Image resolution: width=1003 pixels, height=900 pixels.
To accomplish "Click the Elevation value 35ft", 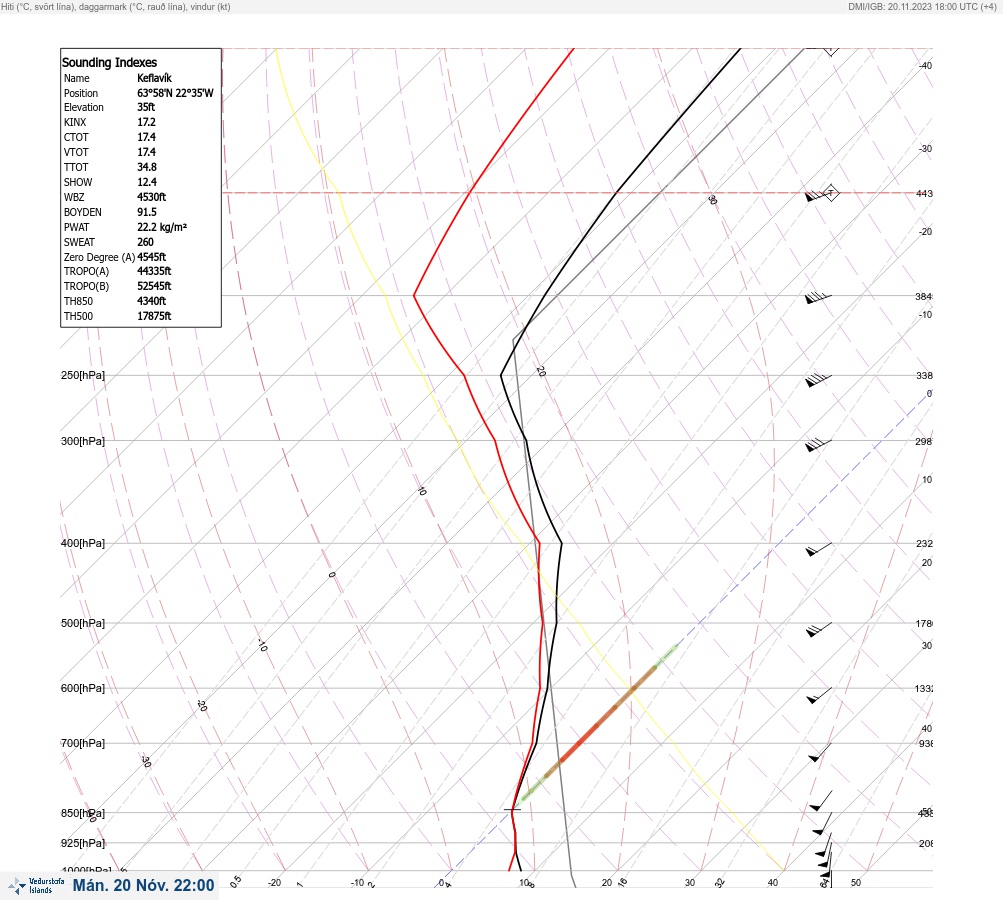I will [146, 107].
